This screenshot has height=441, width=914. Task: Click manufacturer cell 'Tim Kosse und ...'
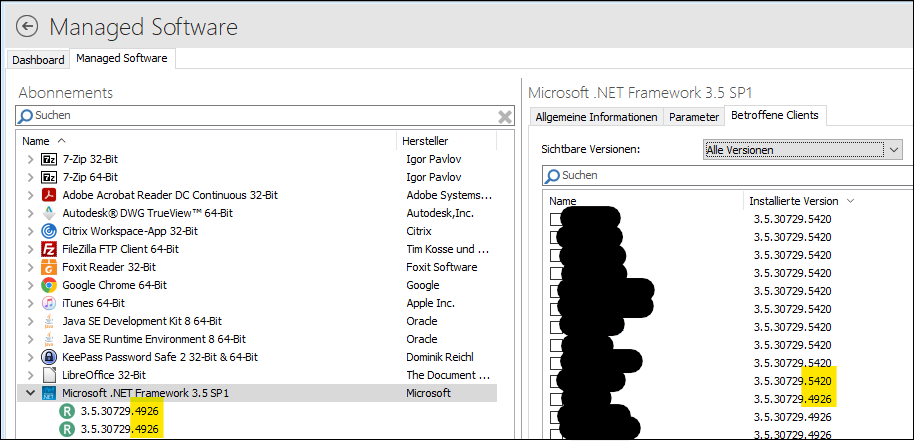coord(448,249)
